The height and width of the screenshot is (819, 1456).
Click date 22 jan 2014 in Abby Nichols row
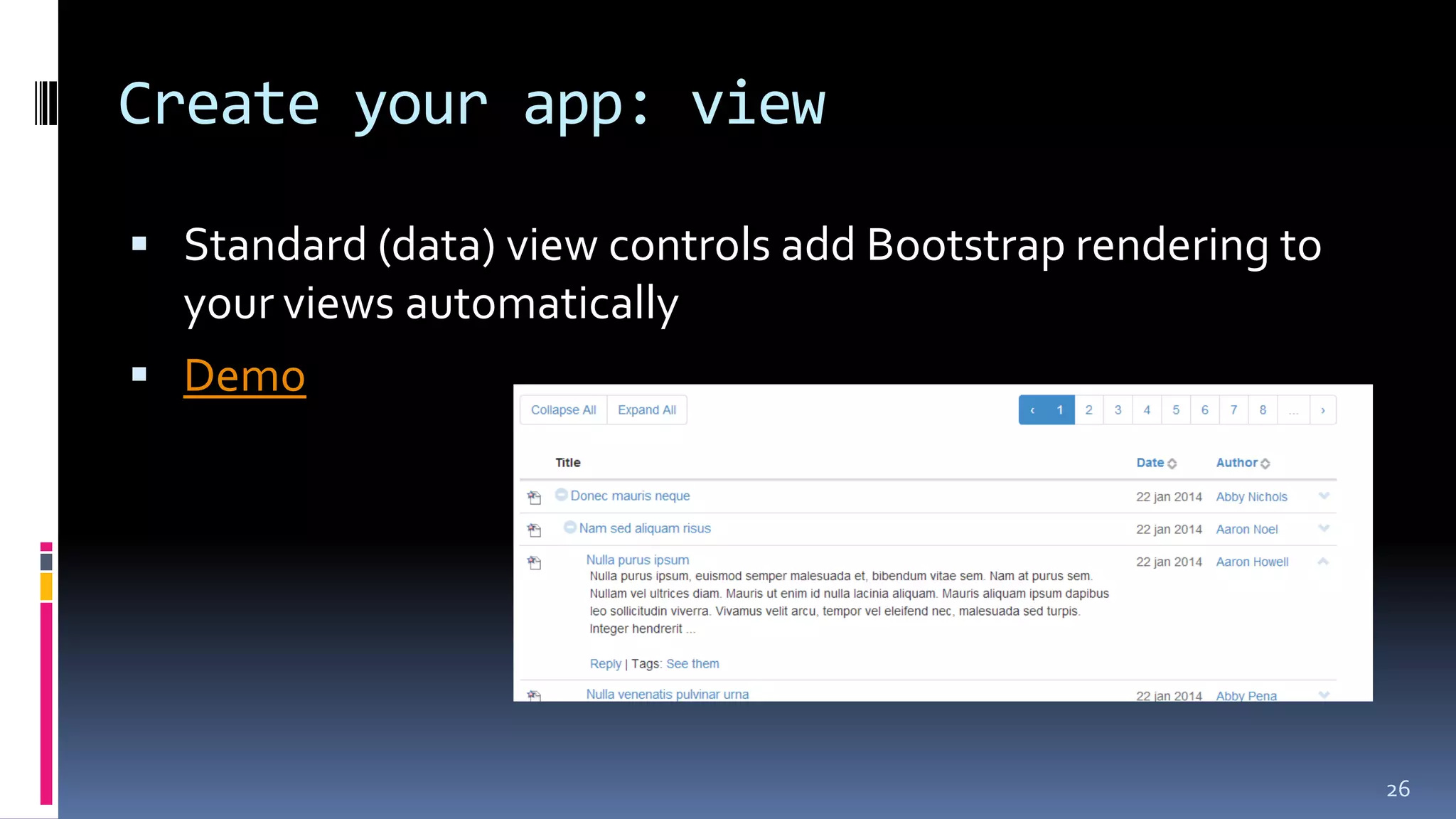pos(1169,497)
